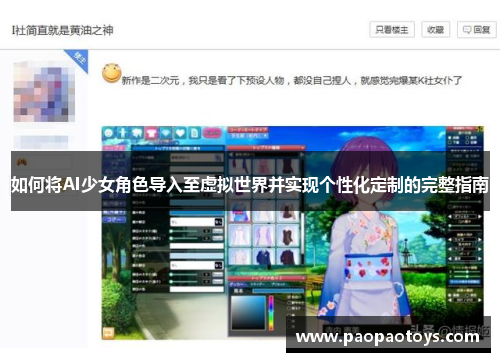Click the blue wide button in right-side settings panel
Viewport: 500px width, 362px height.
pos(465,282)
